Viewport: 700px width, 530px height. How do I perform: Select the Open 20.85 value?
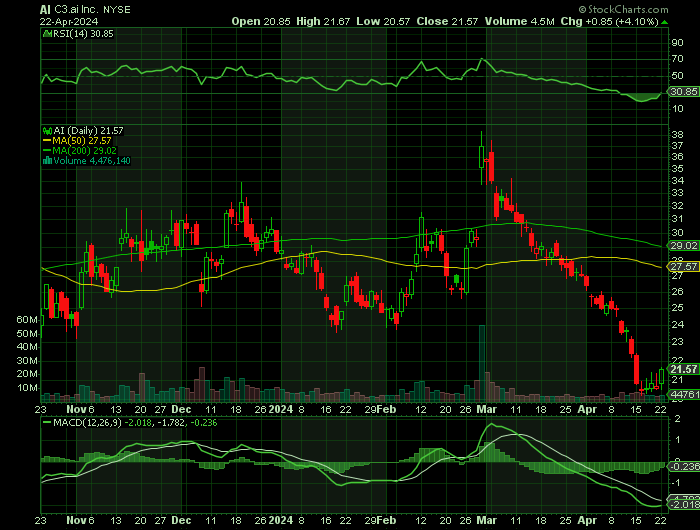(261, 21)
